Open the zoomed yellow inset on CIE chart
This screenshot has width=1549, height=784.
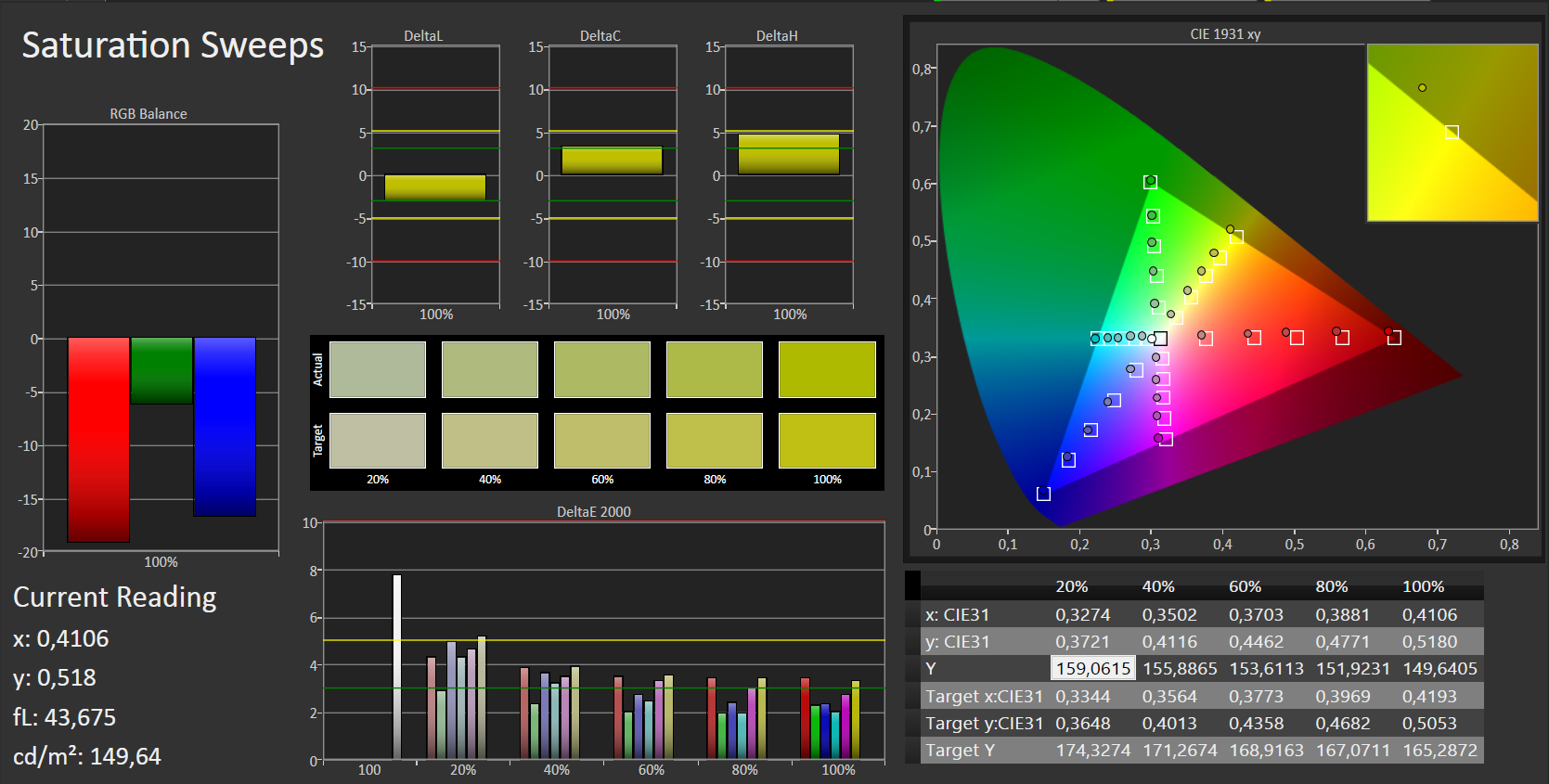[1452, 133]
